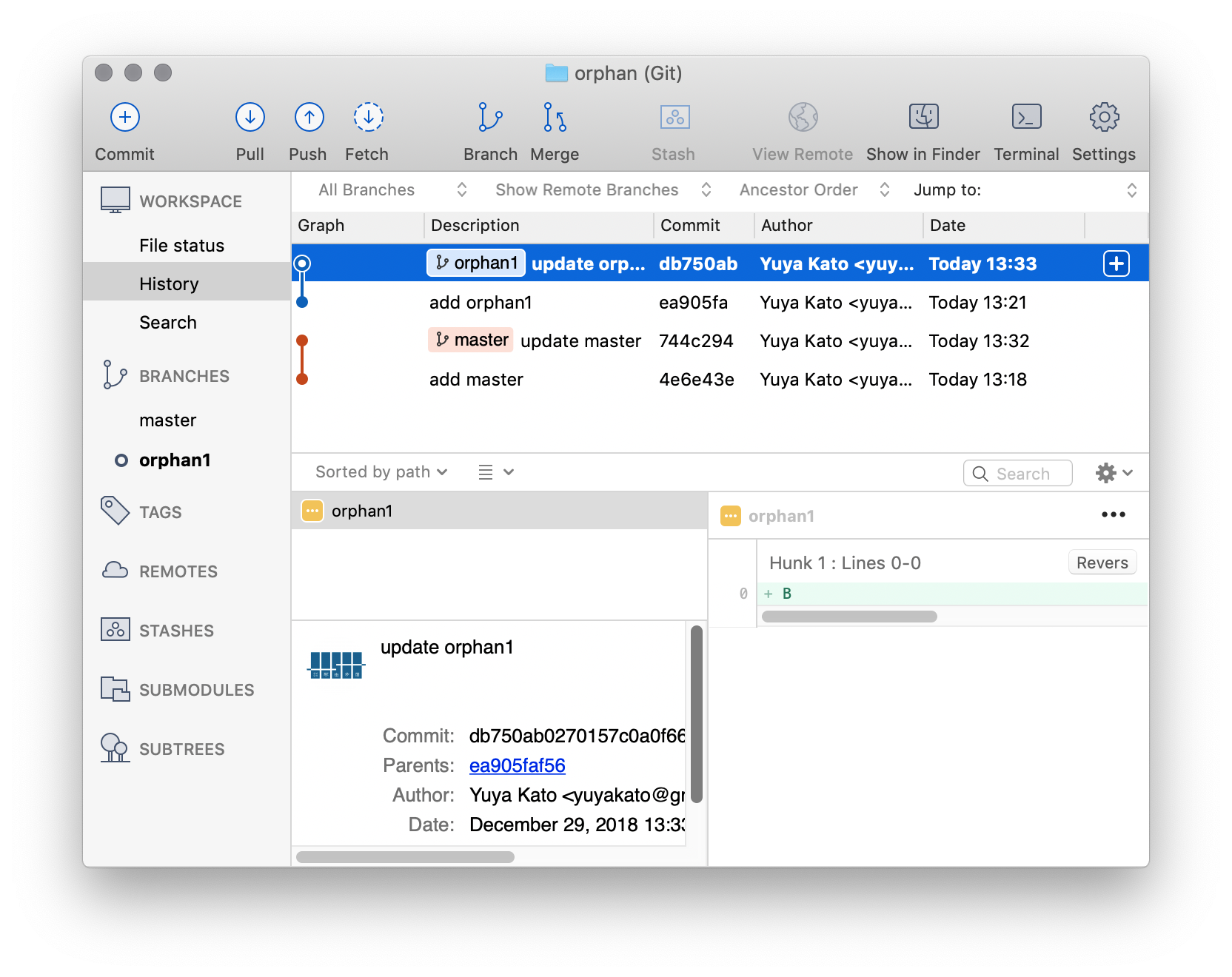This screenshot has width=1232, height=977.
Task: Pull changes with the Pull icon
Action: (x=250, y=117)
